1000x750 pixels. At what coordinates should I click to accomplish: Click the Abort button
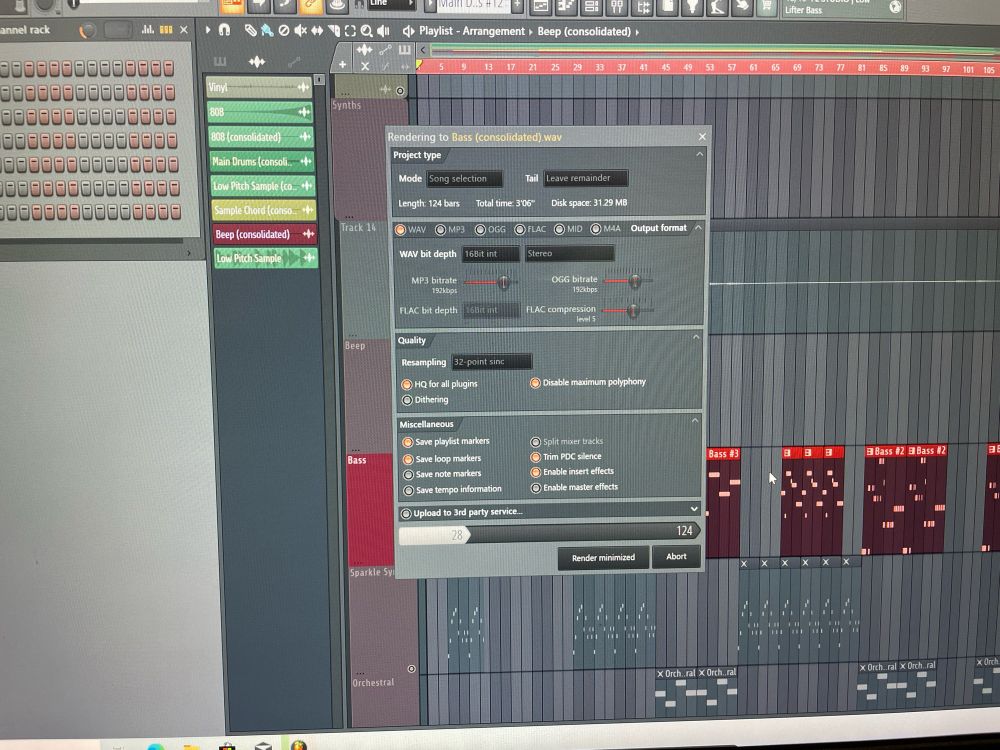(x=676, y=557)
